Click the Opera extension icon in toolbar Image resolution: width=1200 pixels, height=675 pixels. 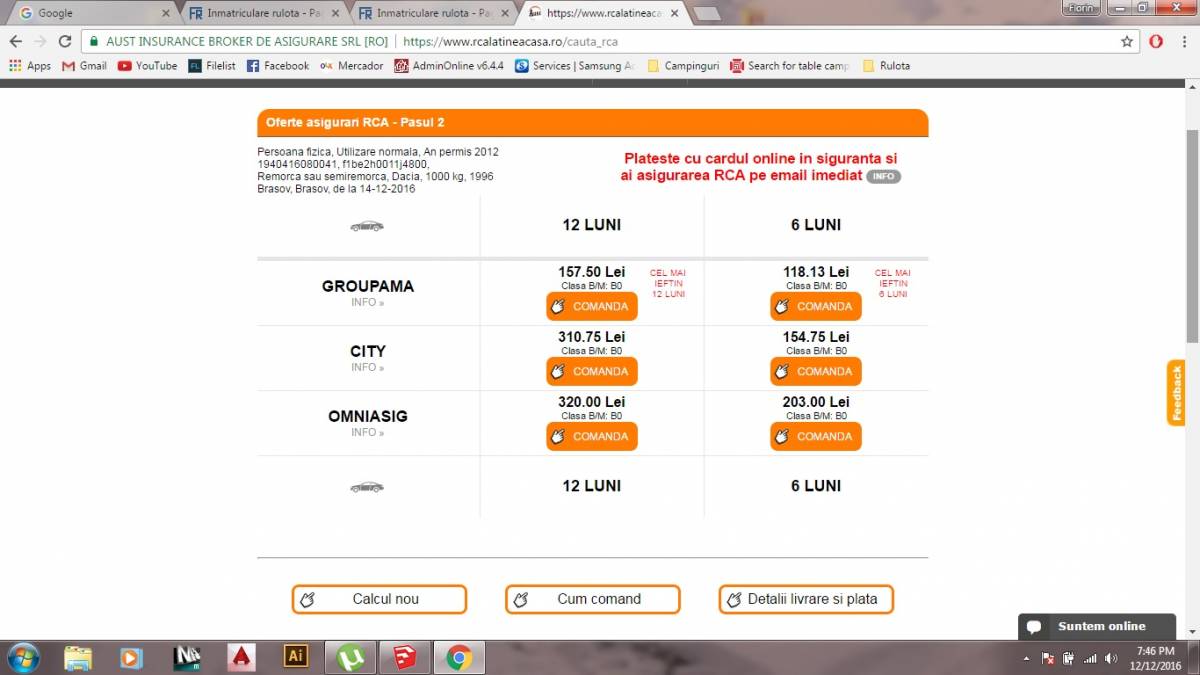pyautogui.click(x=1155, y=41)
